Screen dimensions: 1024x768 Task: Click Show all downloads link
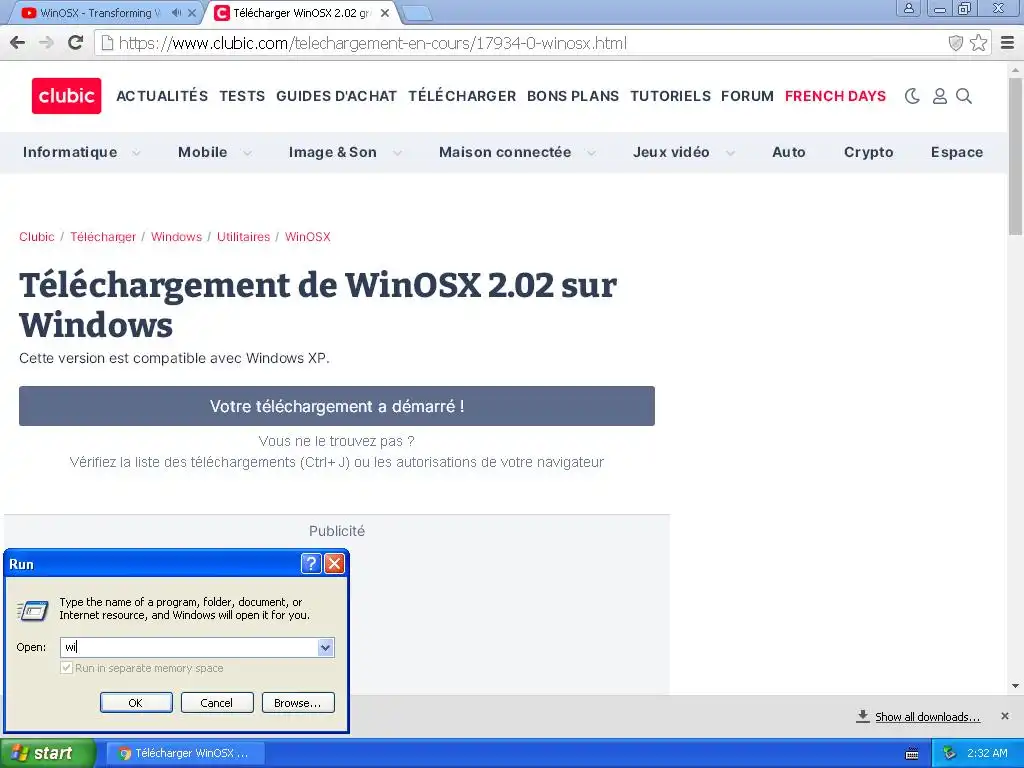[x=927, y=716]
